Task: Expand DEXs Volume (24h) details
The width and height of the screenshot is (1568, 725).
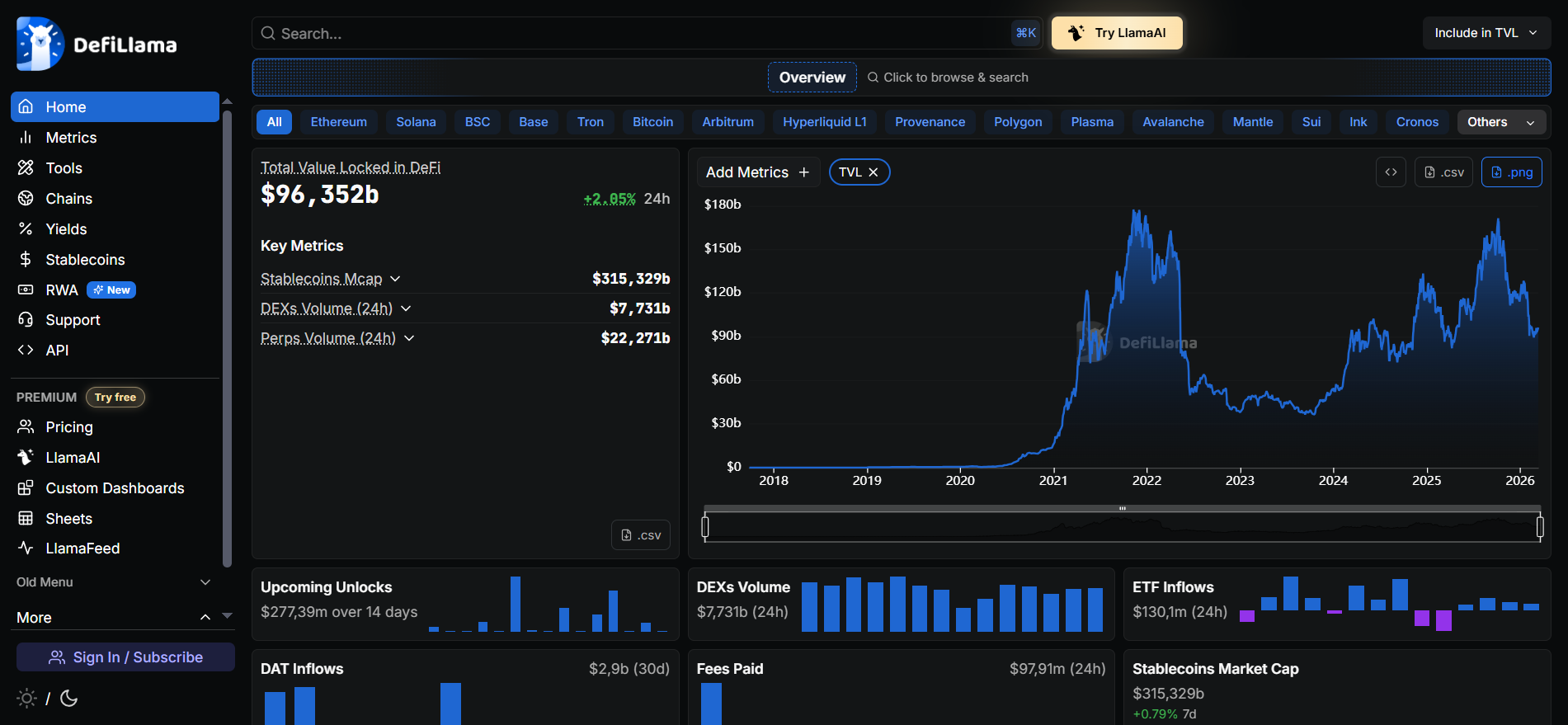Action: coord(406,308)
